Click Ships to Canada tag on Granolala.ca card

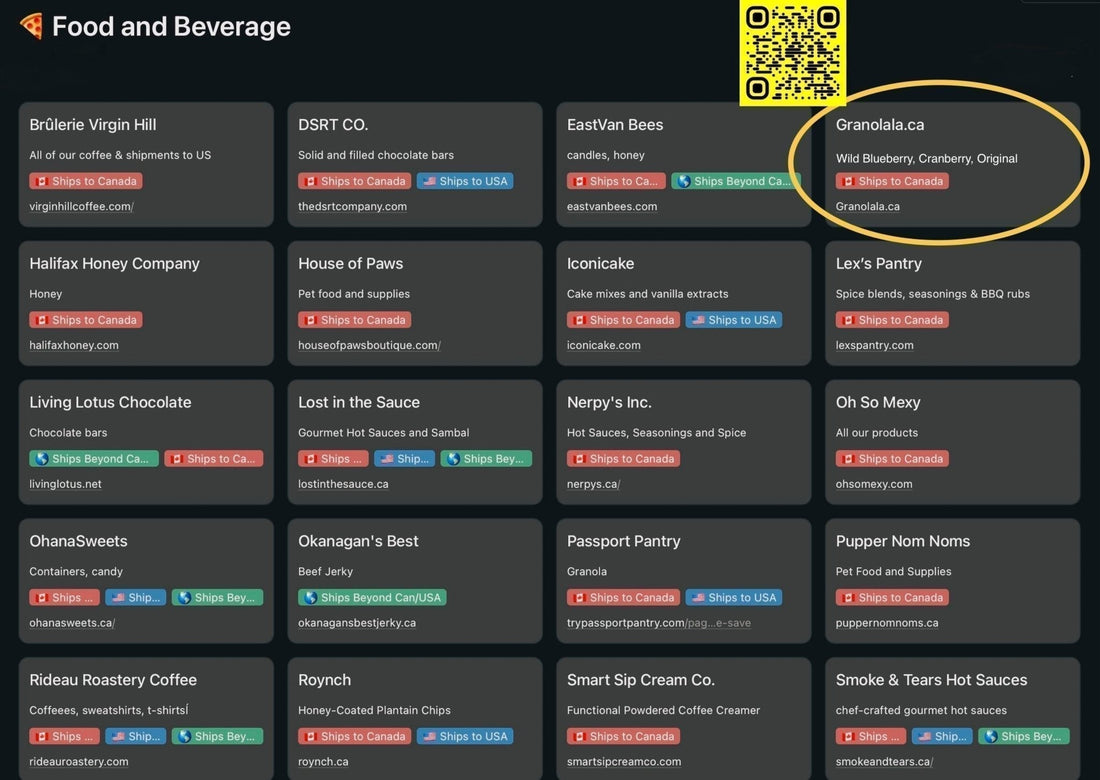[x=892, y=181]
